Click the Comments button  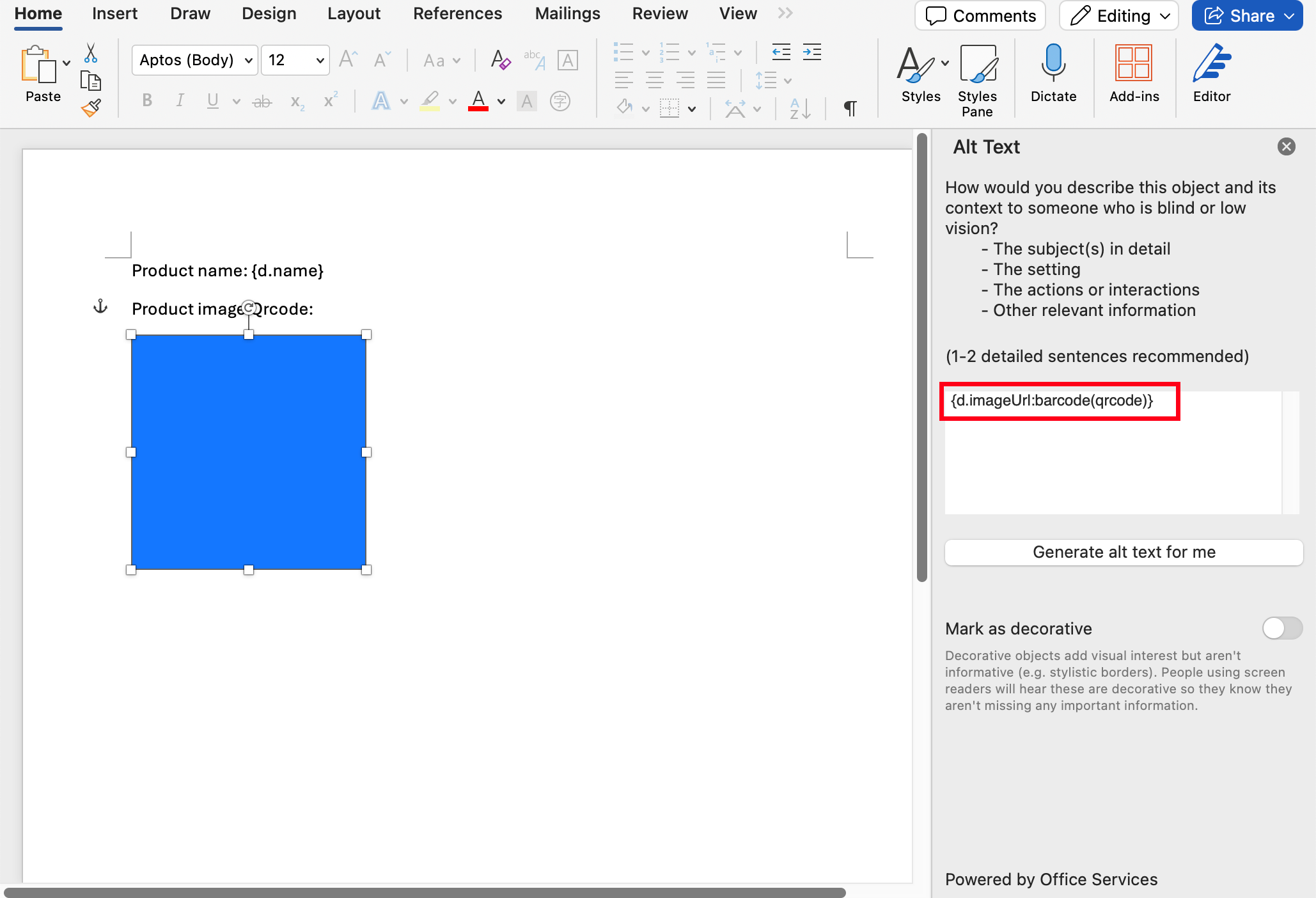coord(980,16)
